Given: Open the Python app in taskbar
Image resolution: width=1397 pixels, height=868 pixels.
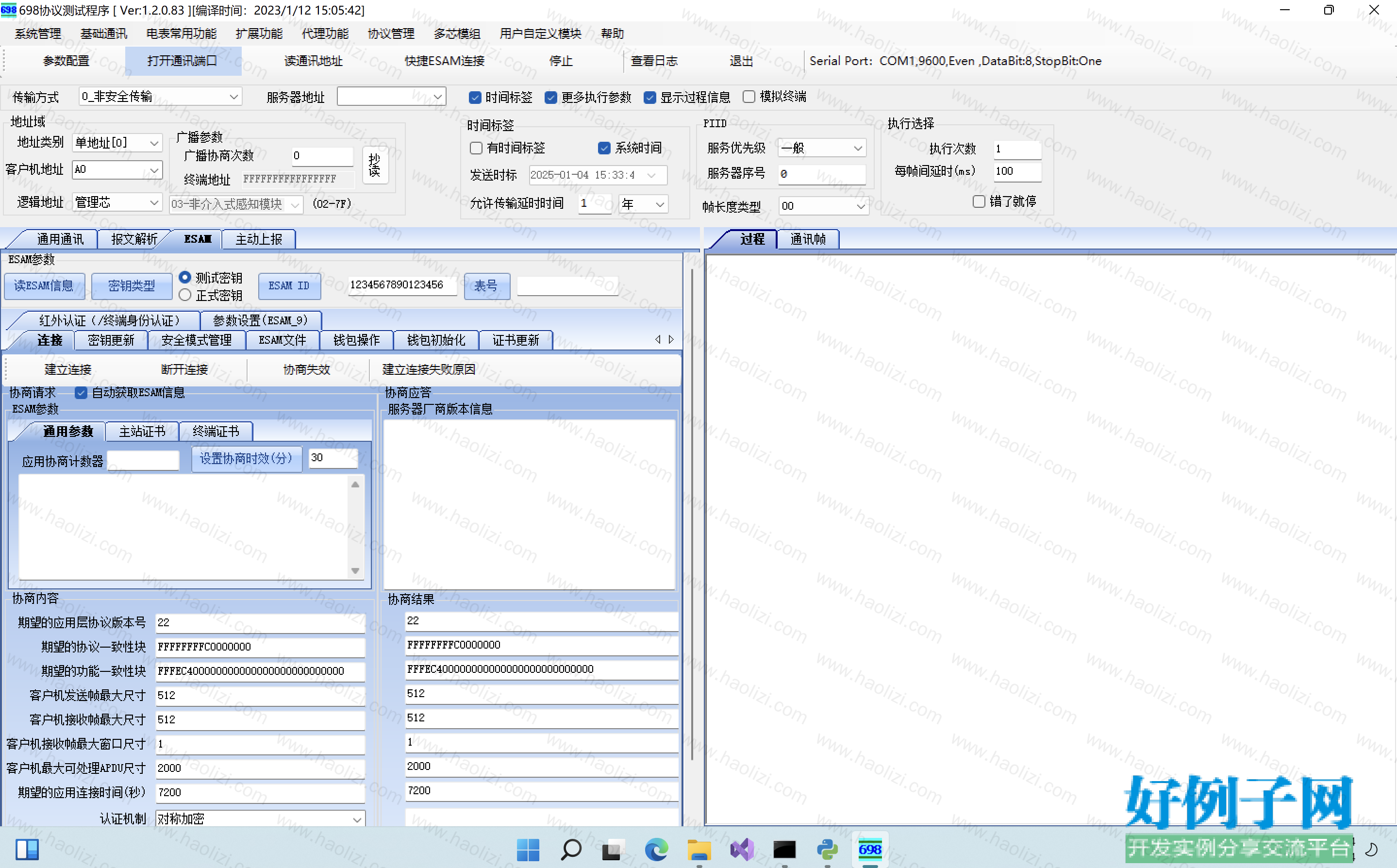Looking at the screenshot, I should [827, 849].
